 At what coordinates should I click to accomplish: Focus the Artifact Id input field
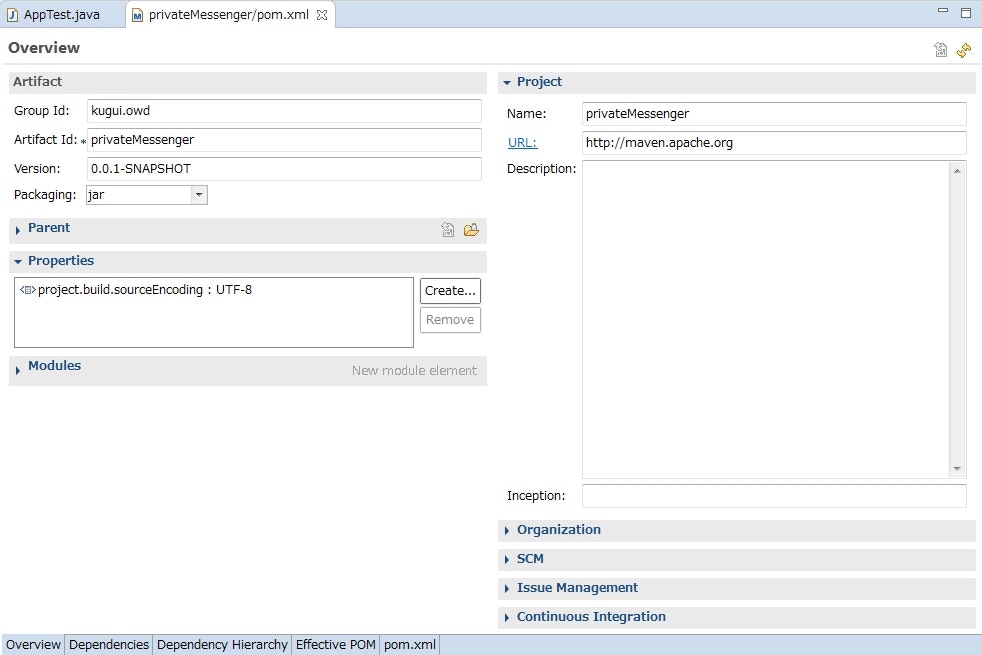coord(284,140)
